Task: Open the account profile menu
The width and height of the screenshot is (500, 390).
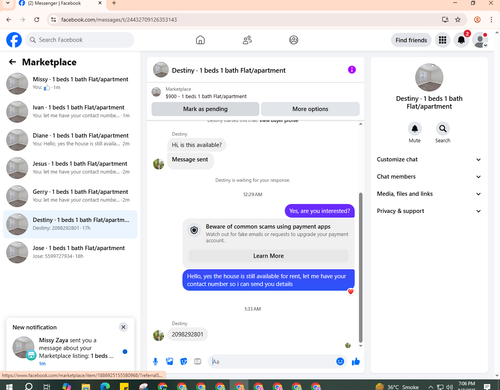Action: (480, 40)
